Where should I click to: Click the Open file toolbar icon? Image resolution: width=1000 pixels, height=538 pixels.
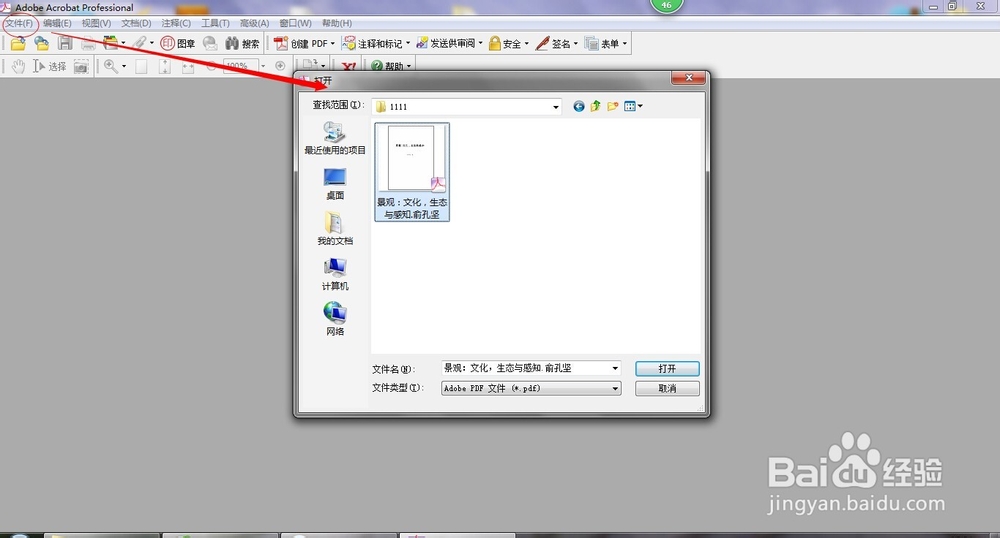[x=18, y=43]
